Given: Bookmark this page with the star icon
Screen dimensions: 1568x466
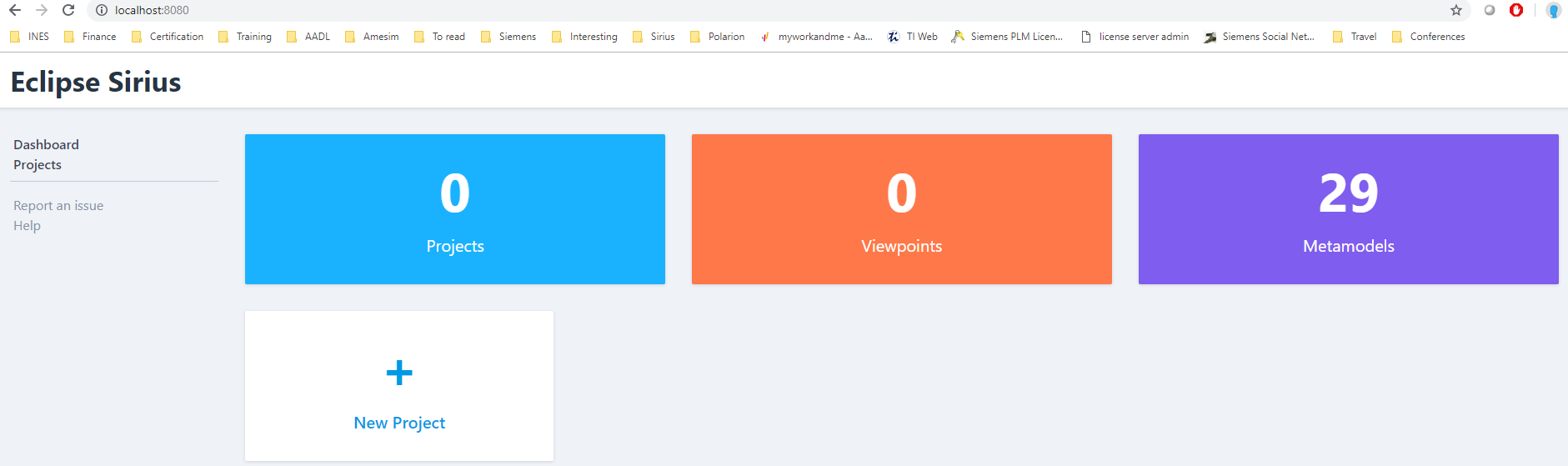Looking at the screenshot, I should (x=1456, y=10).
